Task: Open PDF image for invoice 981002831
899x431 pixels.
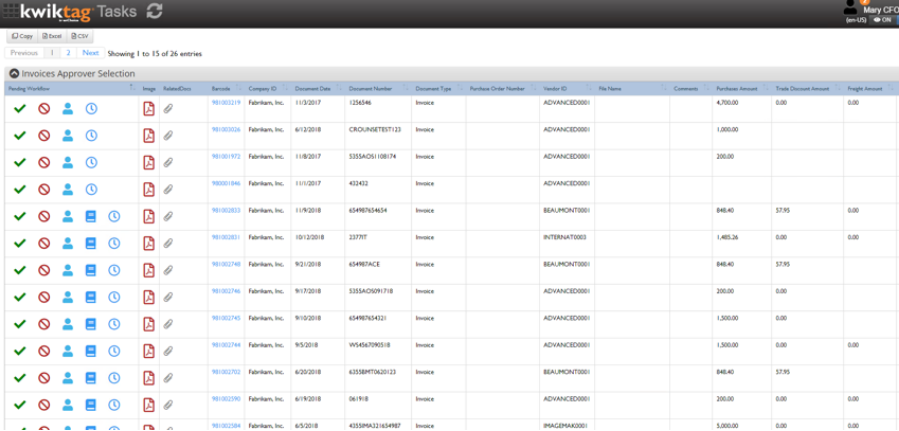Action: (149, 244)
